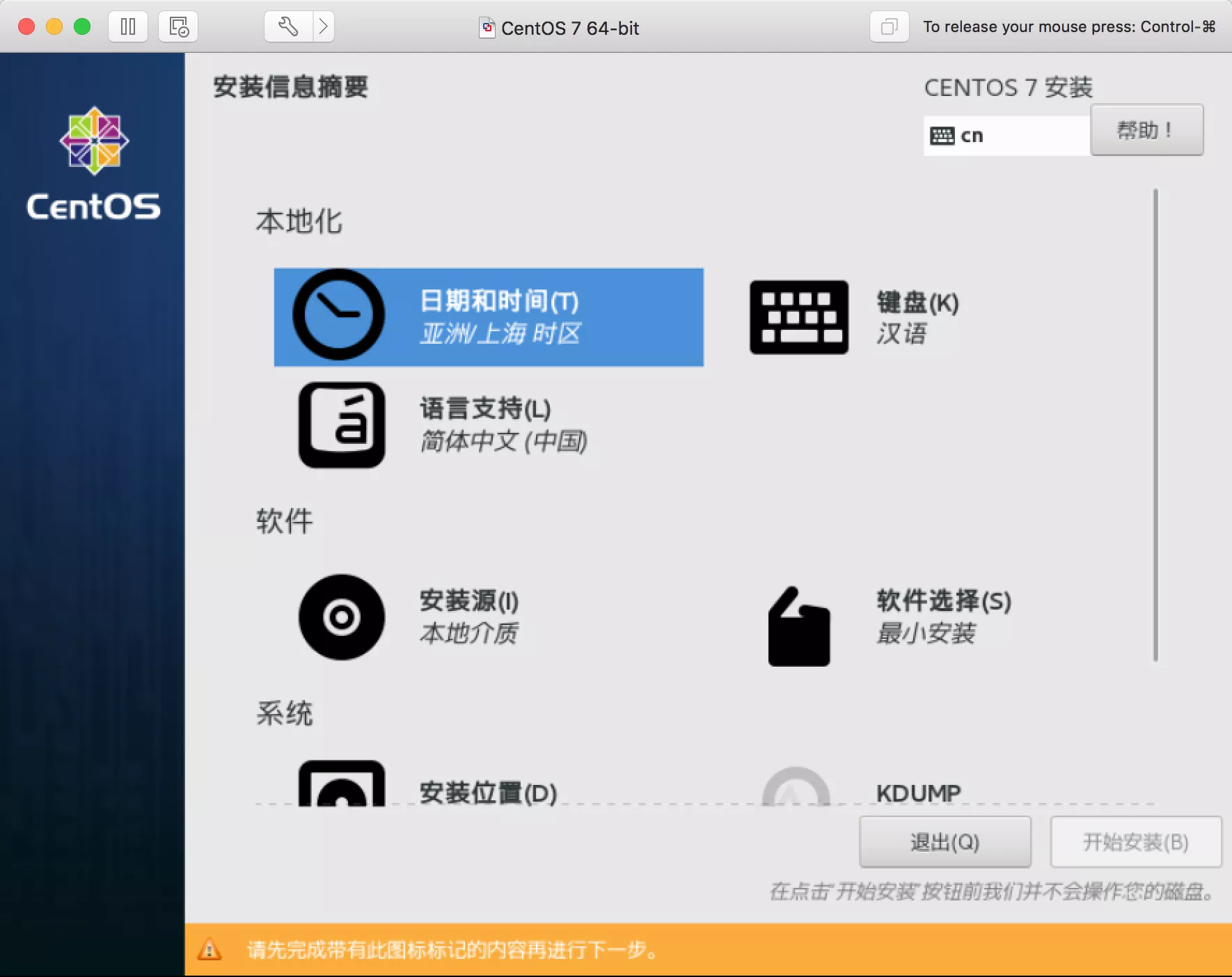
Task: Click the package icon for 软件选择
Action: pyautogui.click(x=799, y=626)
